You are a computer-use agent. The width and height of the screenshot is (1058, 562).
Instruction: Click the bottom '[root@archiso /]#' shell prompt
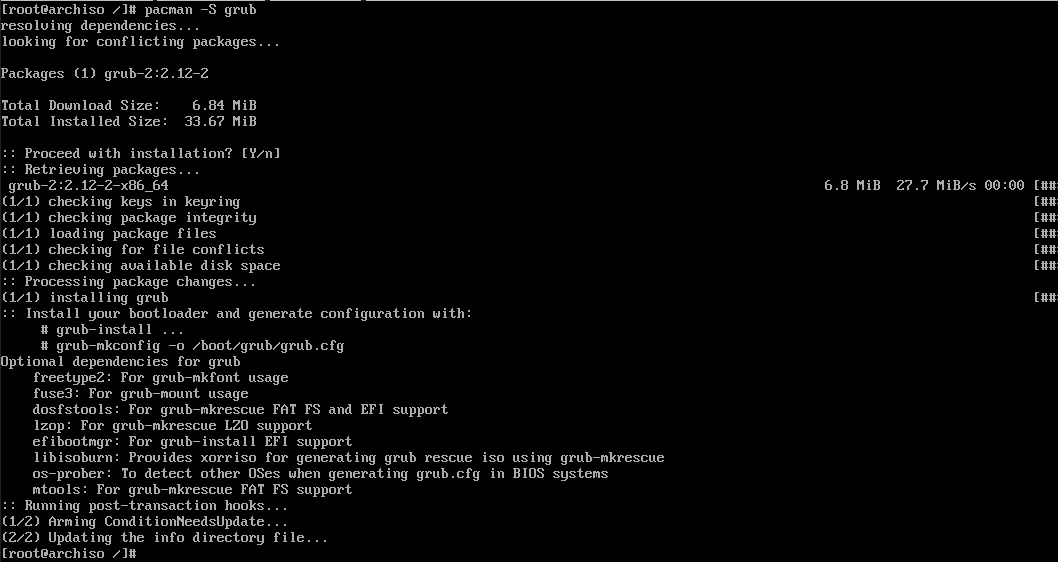coord(68,554)
